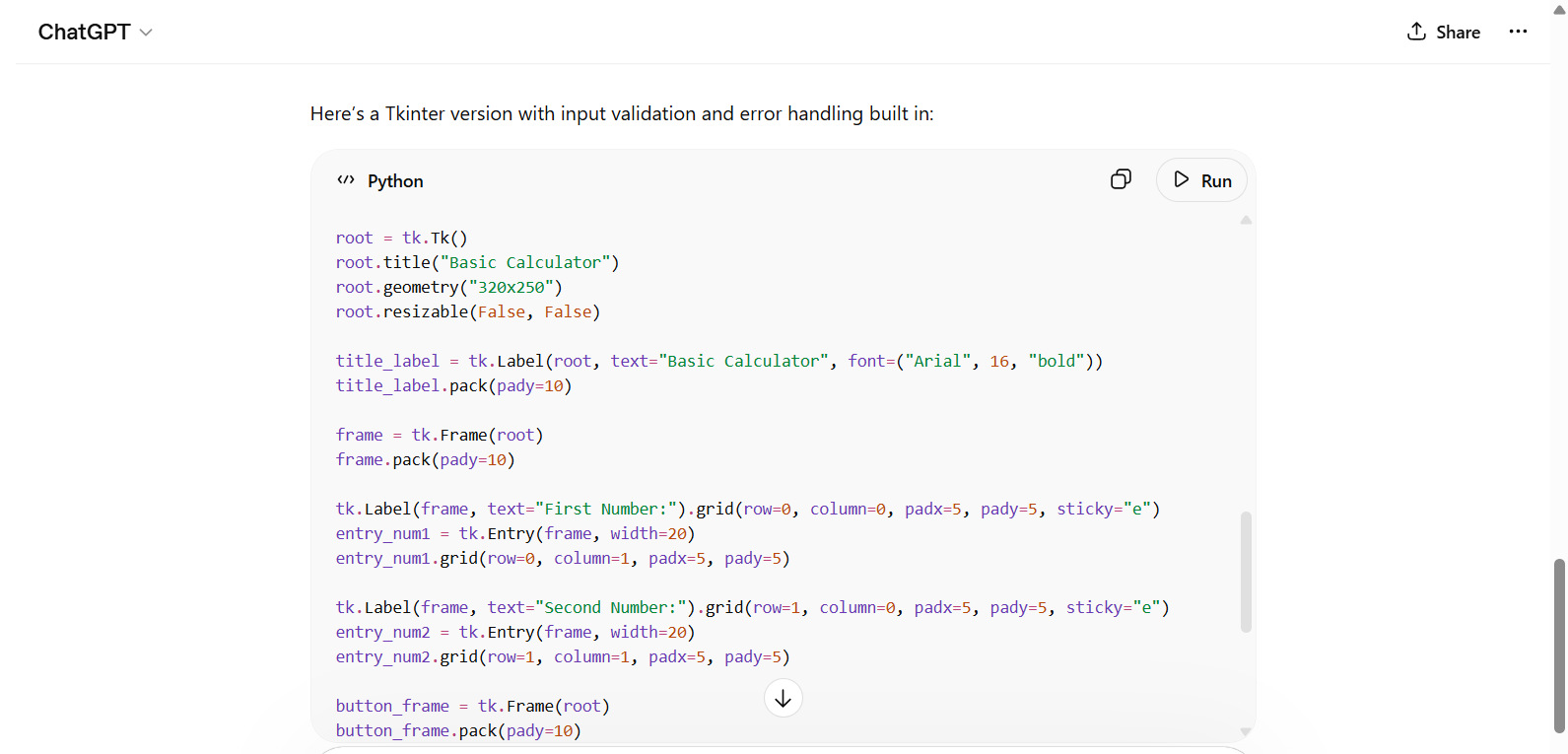
Task: Run the Python code block
Action: tap(1201, 180)
